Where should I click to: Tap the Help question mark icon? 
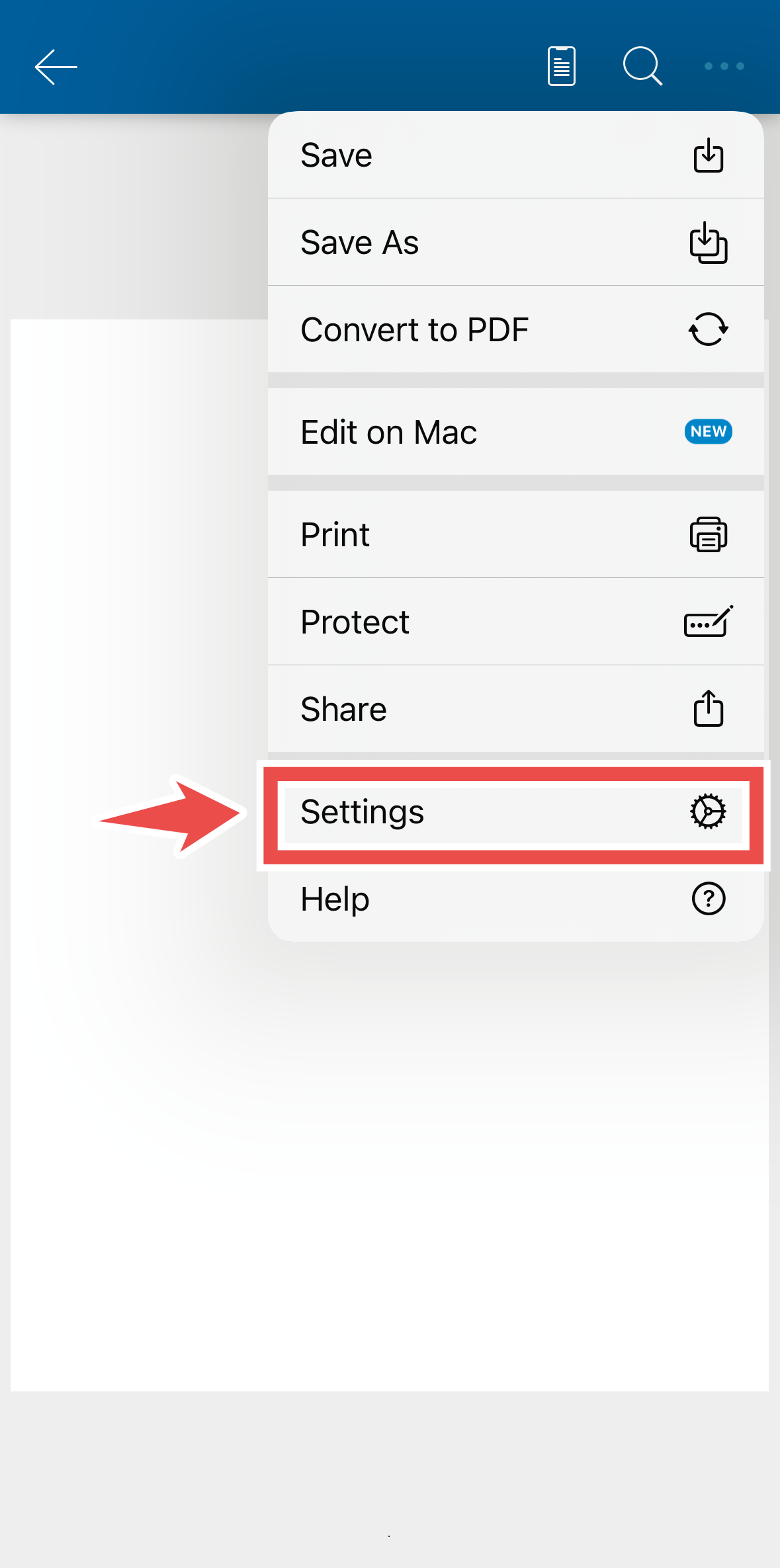tap(708, 899)
